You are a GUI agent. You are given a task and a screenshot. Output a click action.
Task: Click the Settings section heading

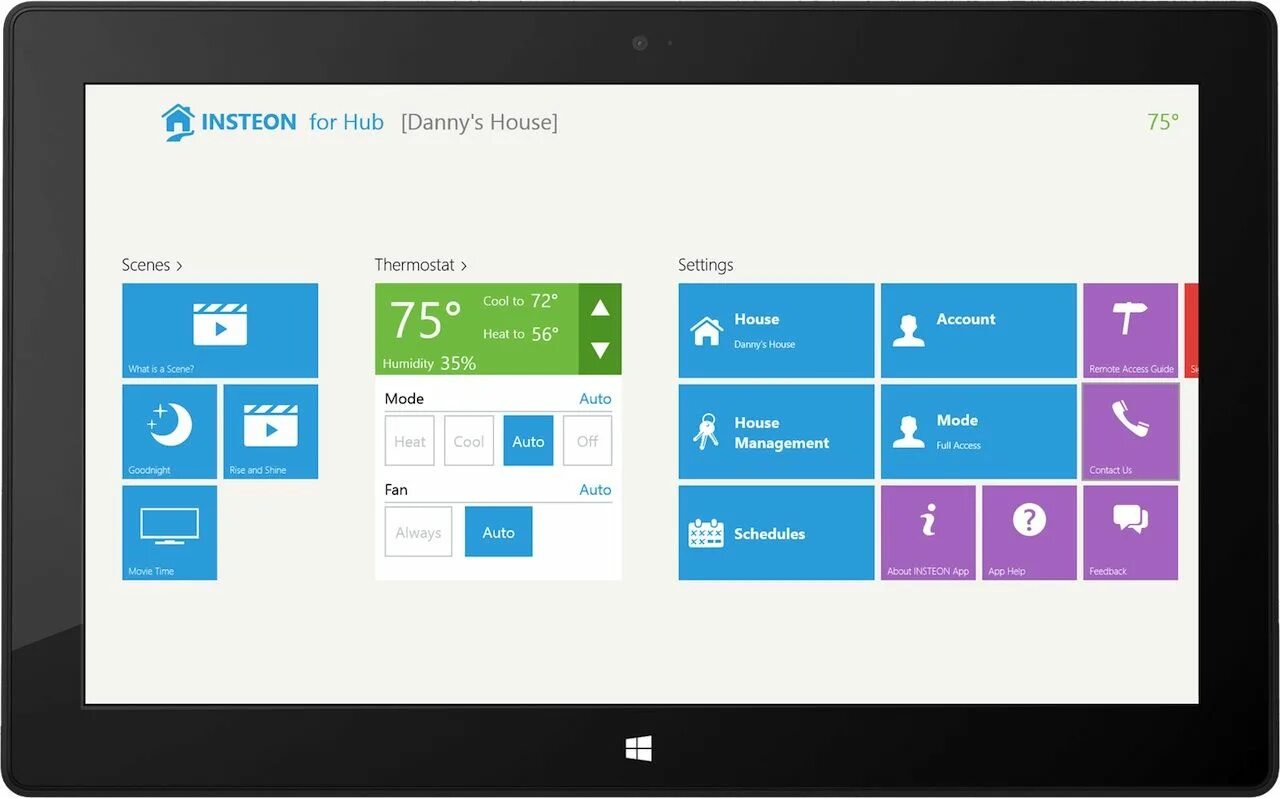click(x=706, y=265)
